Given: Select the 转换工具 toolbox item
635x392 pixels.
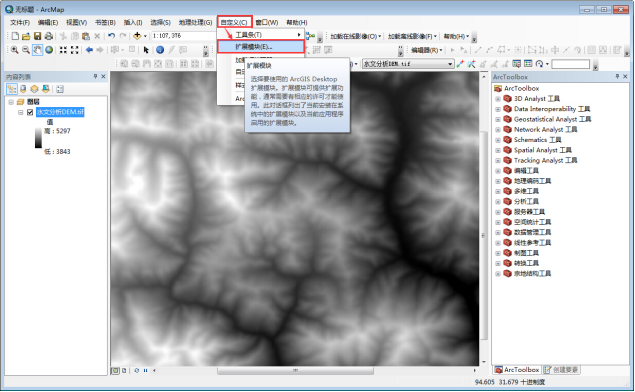Looking at the screenshot, I should click(x=526, y=263).
